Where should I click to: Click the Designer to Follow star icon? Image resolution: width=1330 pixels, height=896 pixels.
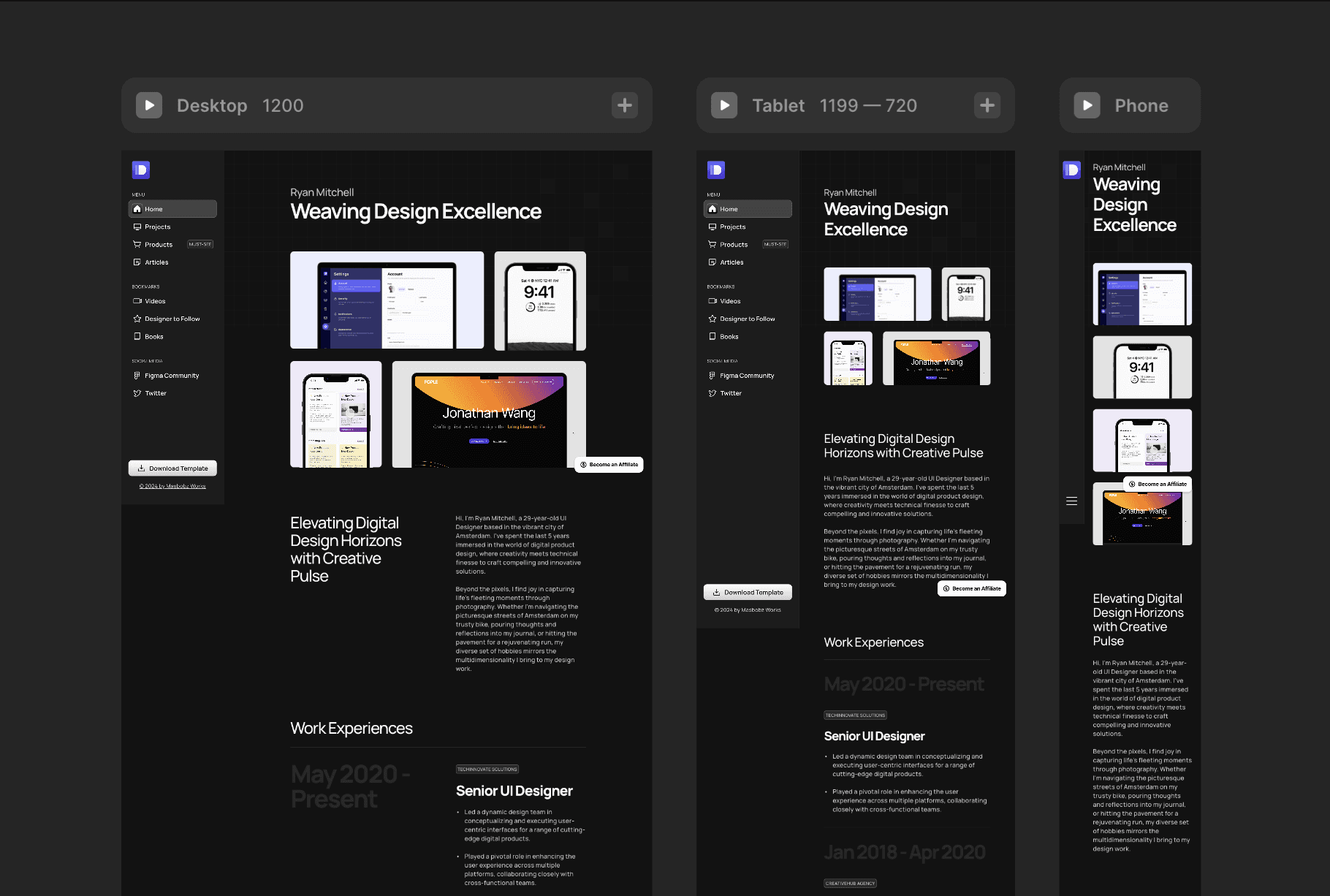pyautogui.click(x=137, y=319)
